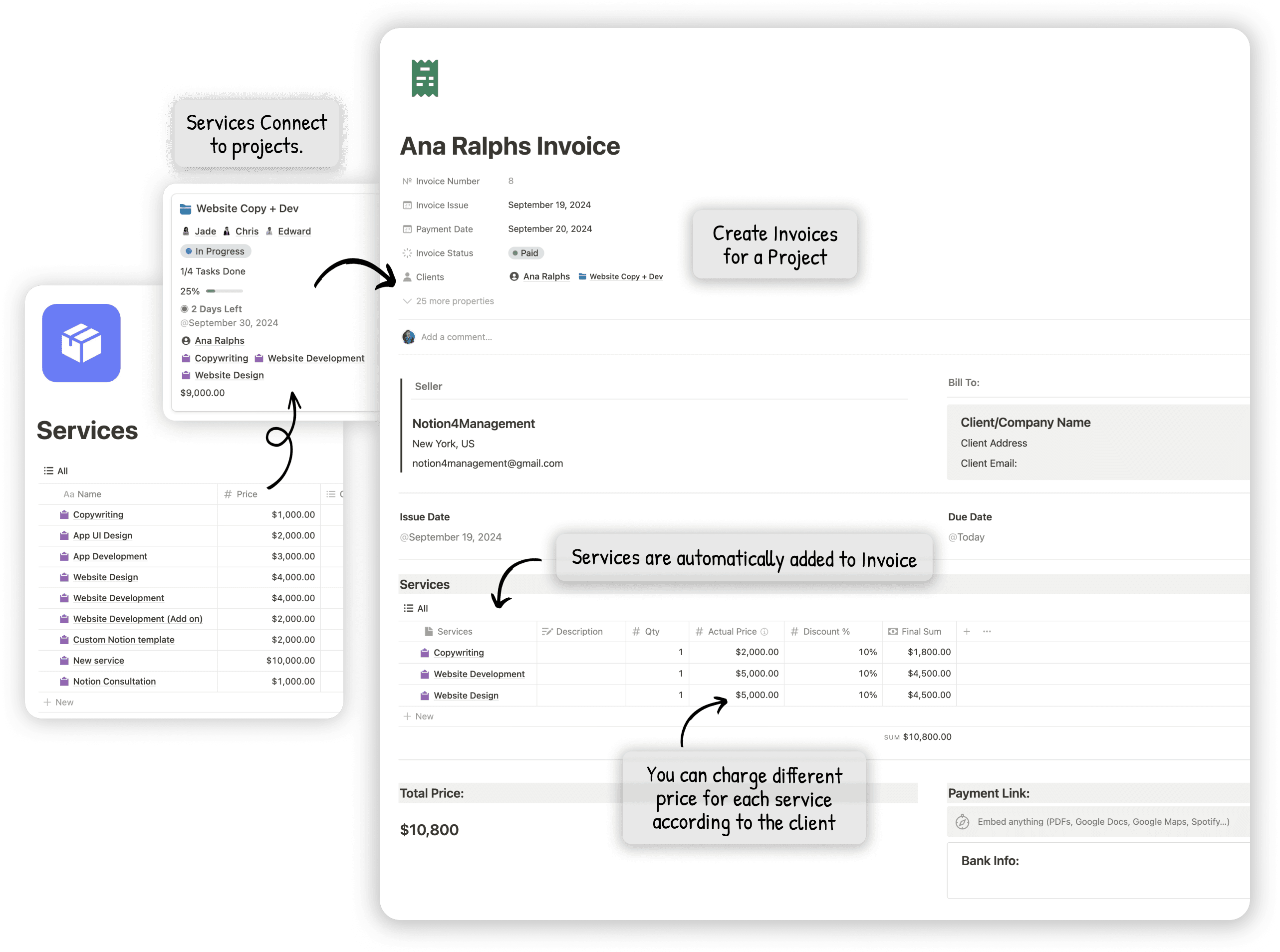1280x952 pixels.
Task: Click the @September 19, 2024 issue date mention
Action: pyautogui.click(x=450, y=537)
